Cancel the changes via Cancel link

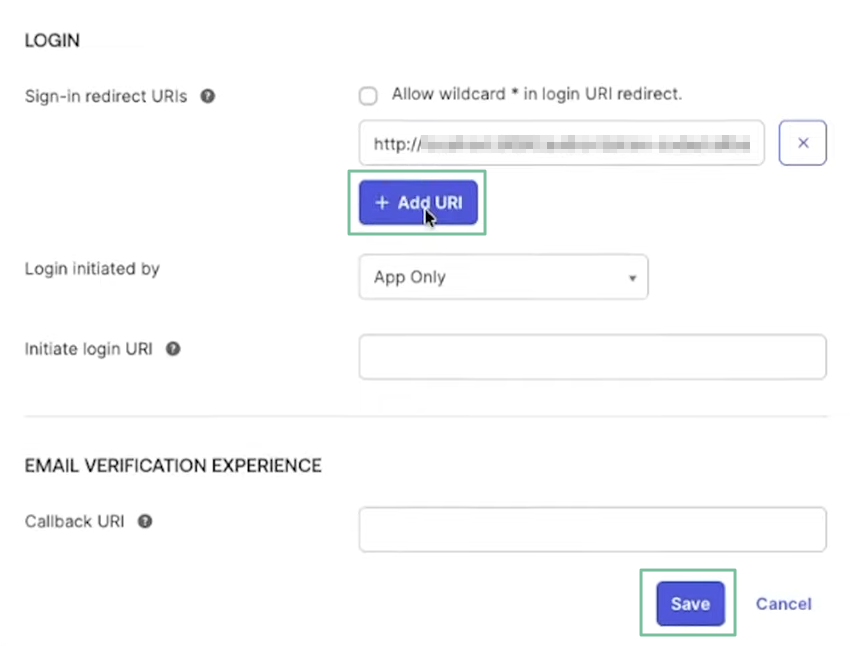tap(783, 604)
